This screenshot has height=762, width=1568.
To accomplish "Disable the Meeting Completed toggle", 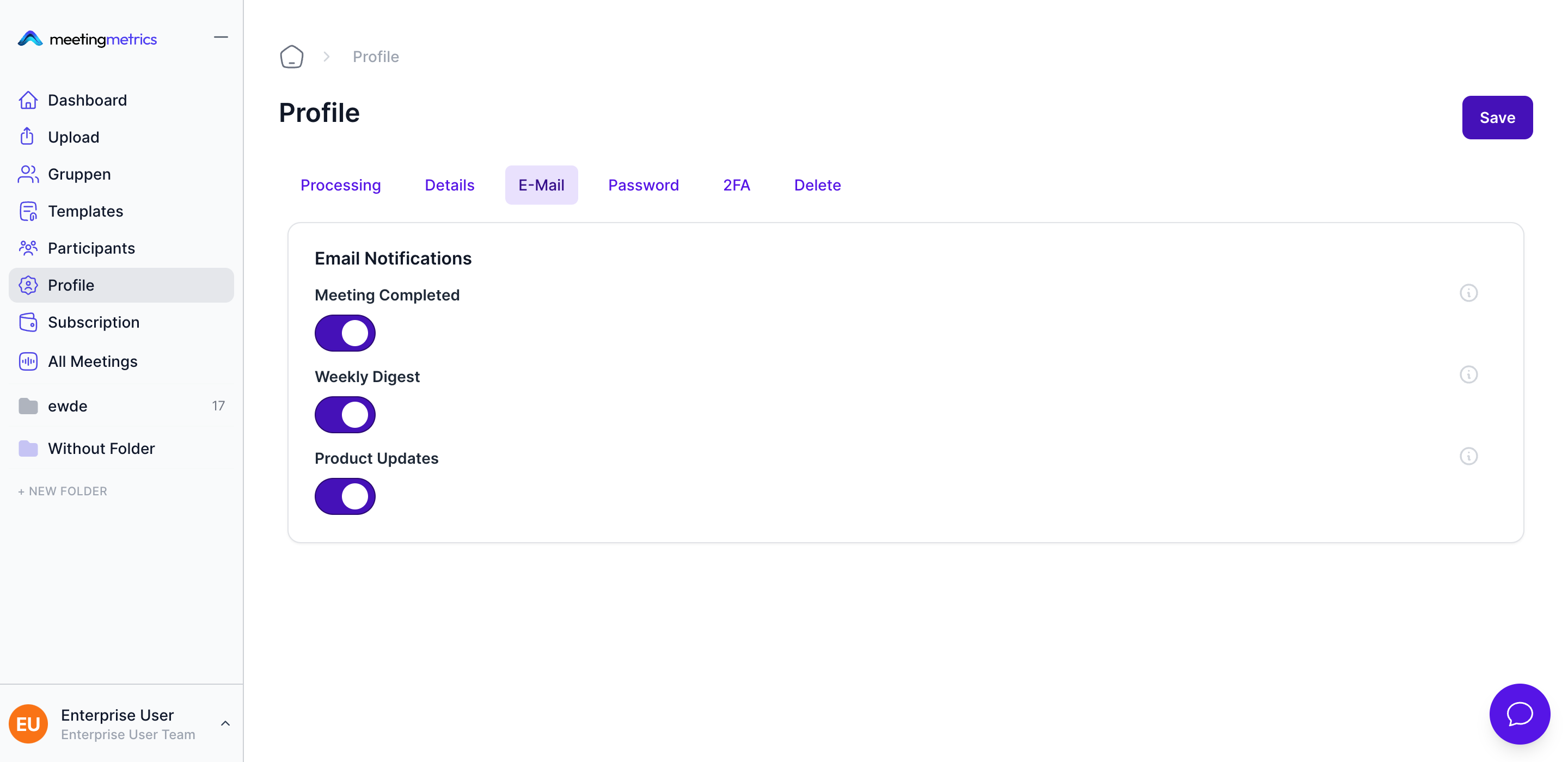I will (x=345, y=333).
